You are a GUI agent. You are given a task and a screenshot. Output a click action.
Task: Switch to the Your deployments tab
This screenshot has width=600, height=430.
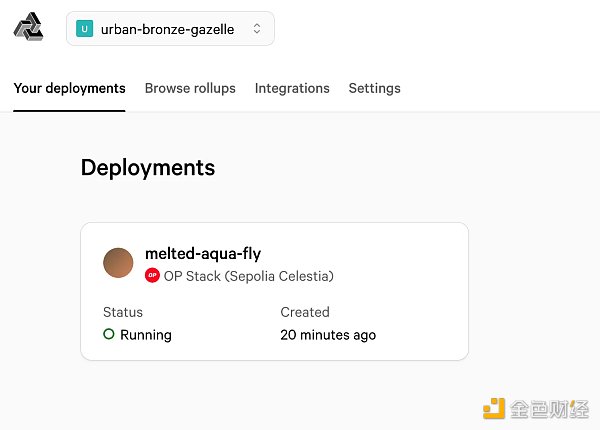69,88
